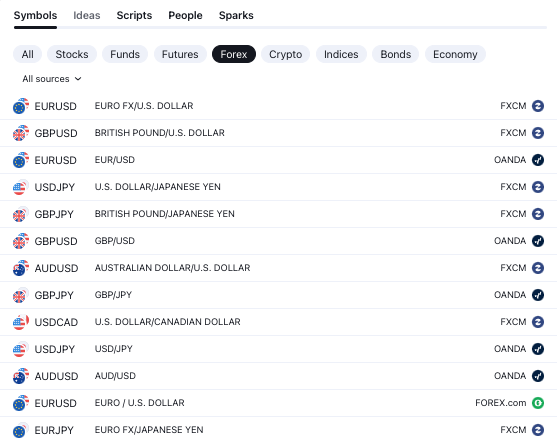Image resolution: width=557 pixels, height=441 pixels.
Task: Filter results by Stocks
Action: pyautogui.click(x=72, y=54)
